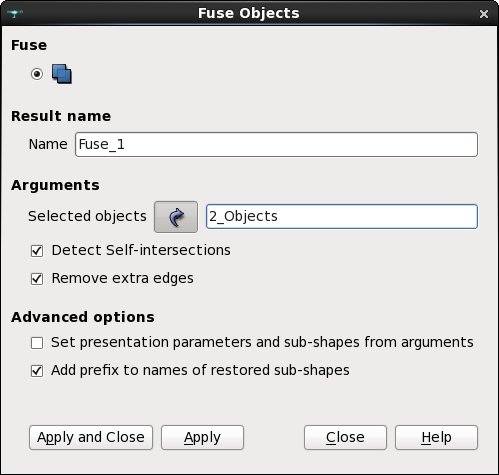Click the Apply and Close button
Image resolution: width=499 pixels, height=475 pixels.
click(x=91, y=437)
